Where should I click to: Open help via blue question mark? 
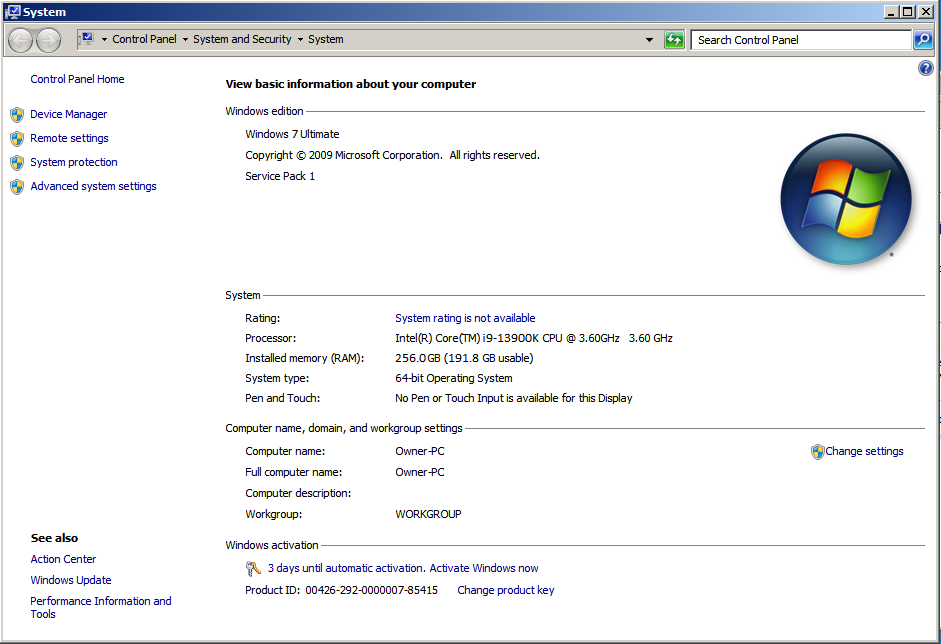(925, 68)
